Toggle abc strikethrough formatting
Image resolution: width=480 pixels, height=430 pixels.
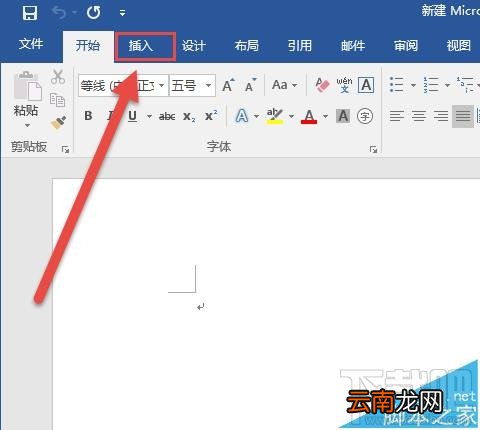167,116
